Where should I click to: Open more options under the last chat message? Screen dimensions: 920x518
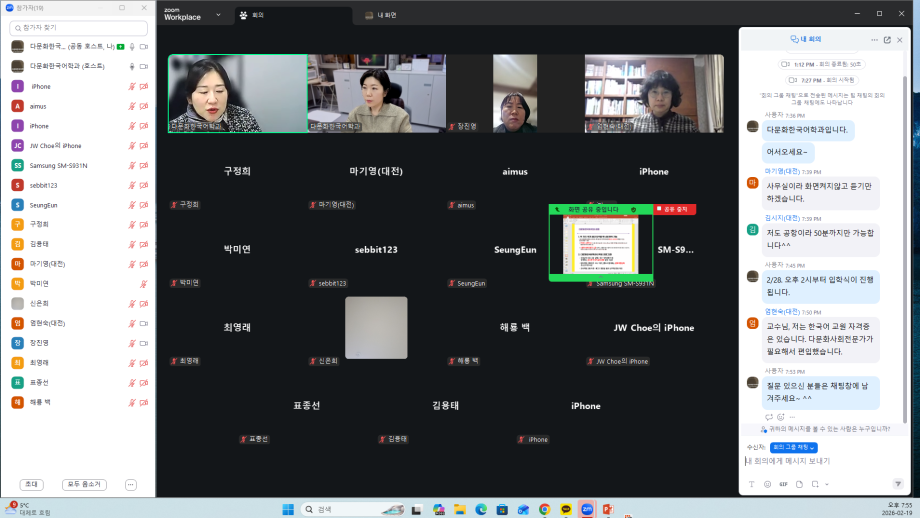[792, 417]
